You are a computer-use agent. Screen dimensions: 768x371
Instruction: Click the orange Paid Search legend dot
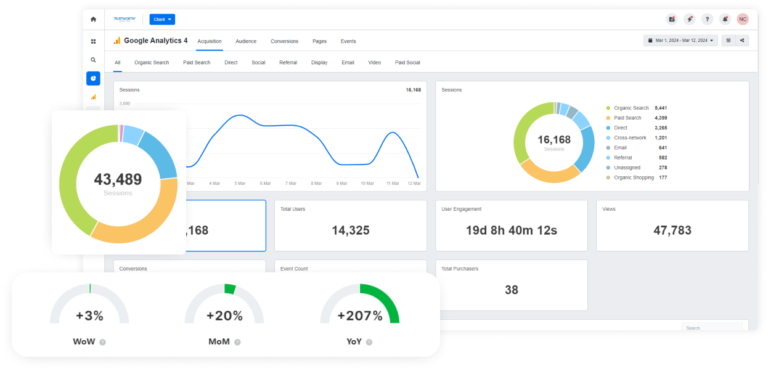[608, 118]
